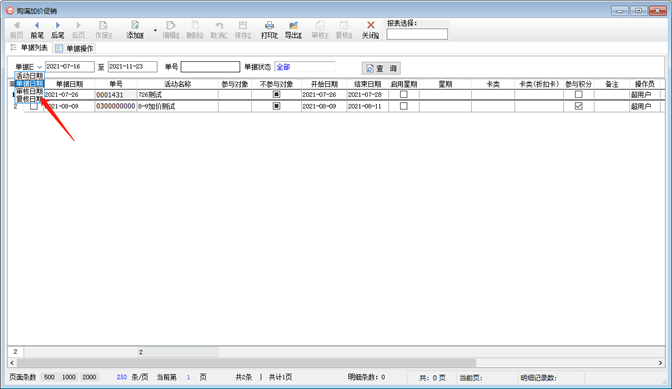Toggle 启用星期 checkbox in 8-9加价测试 row
Screen dimensions: 672x389
tap(404, 106)
